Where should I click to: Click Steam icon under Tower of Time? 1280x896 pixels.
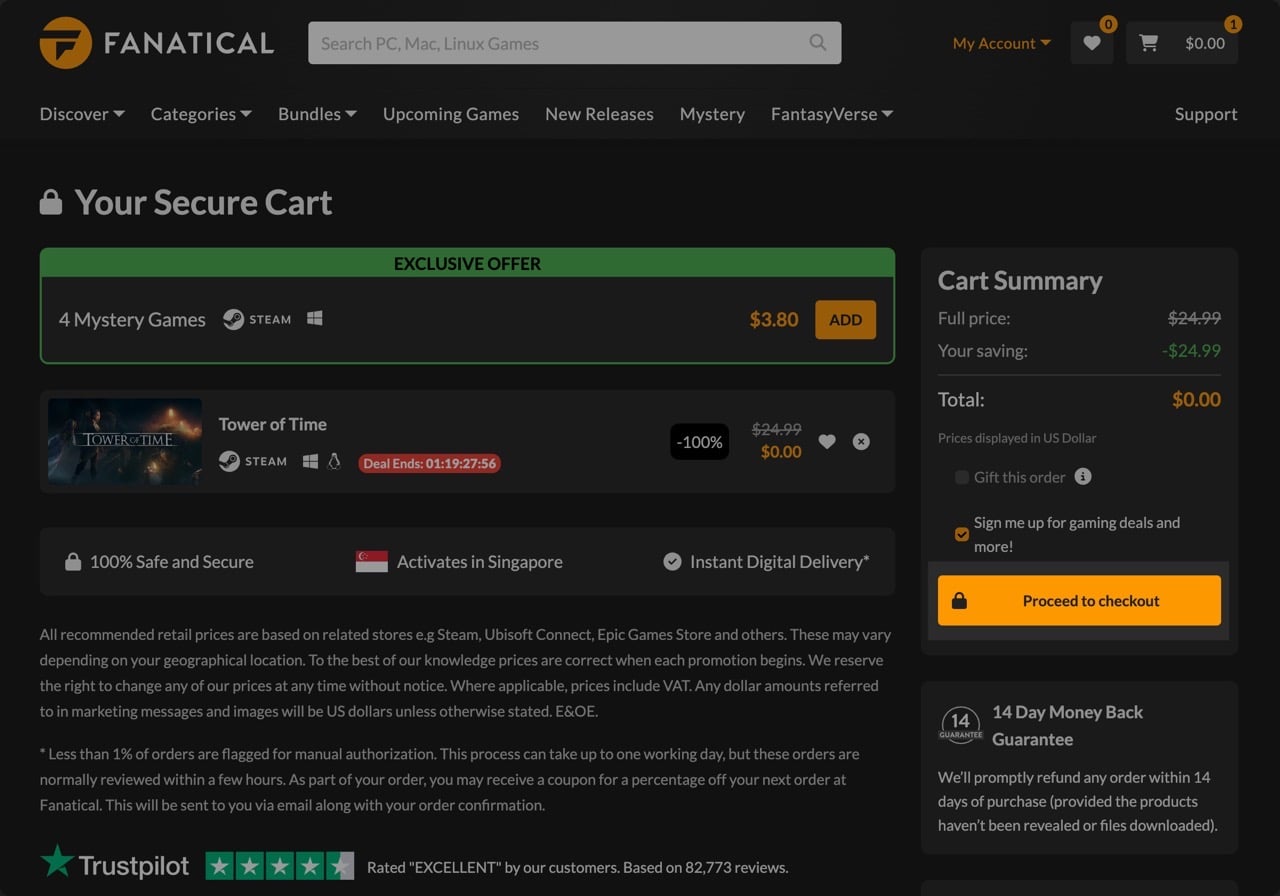point(229,461)
